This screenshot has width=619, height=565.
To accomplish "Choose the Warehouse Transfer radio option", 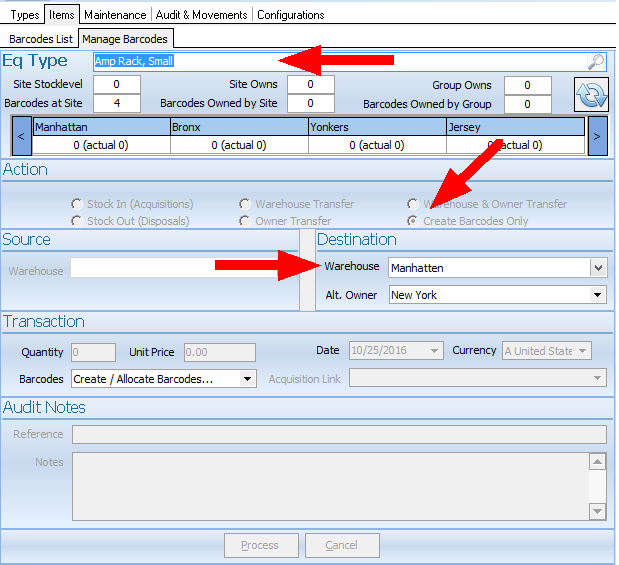I will (x=245, y=204).
